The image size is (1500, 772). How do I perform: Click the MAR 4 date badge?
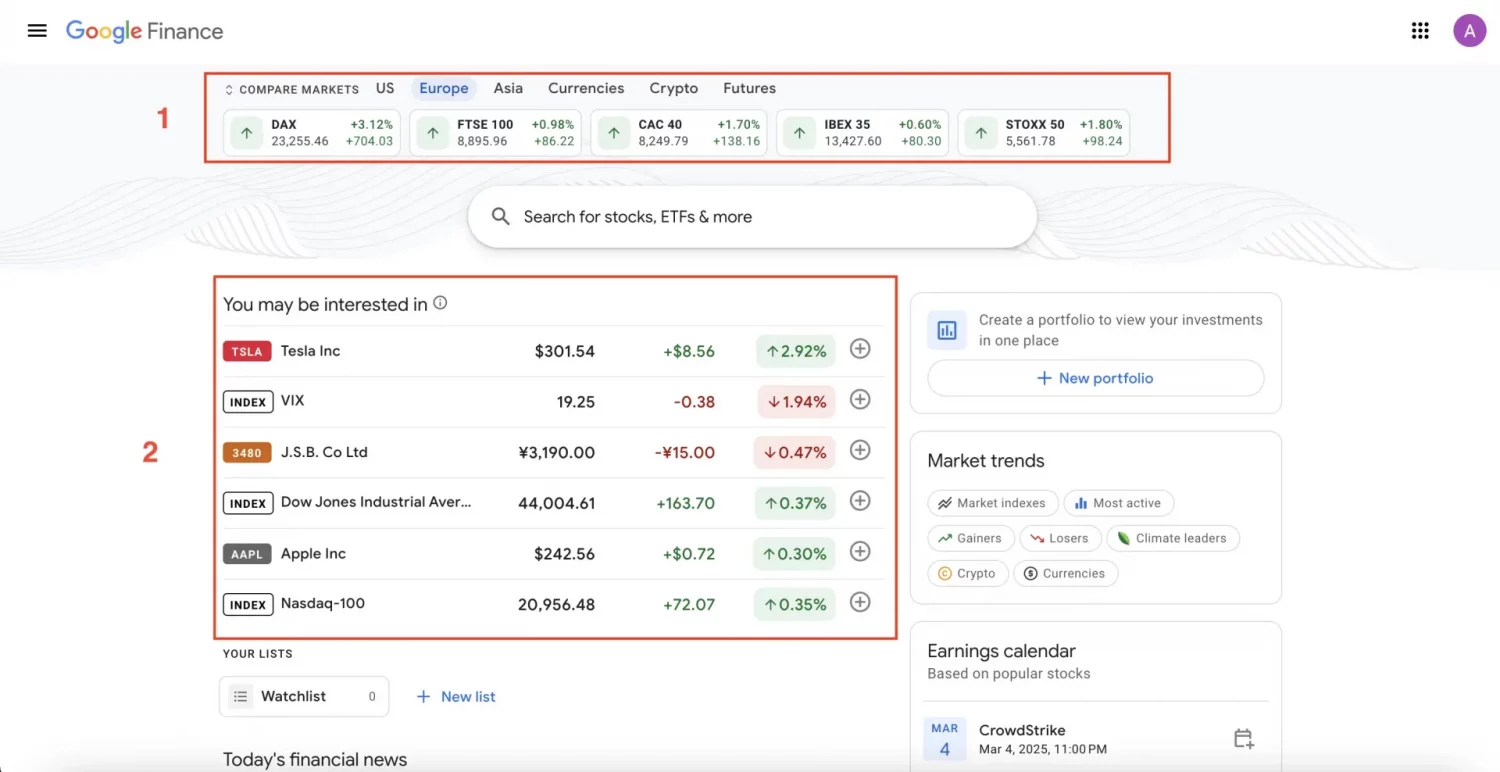tap(945, 739)
